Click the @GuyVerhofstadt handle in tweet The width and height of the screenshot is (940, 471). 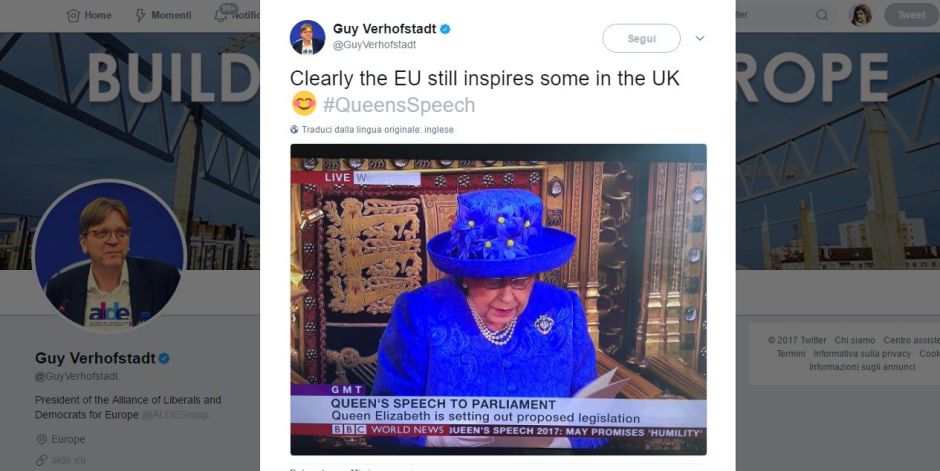(x=373, y=45)
